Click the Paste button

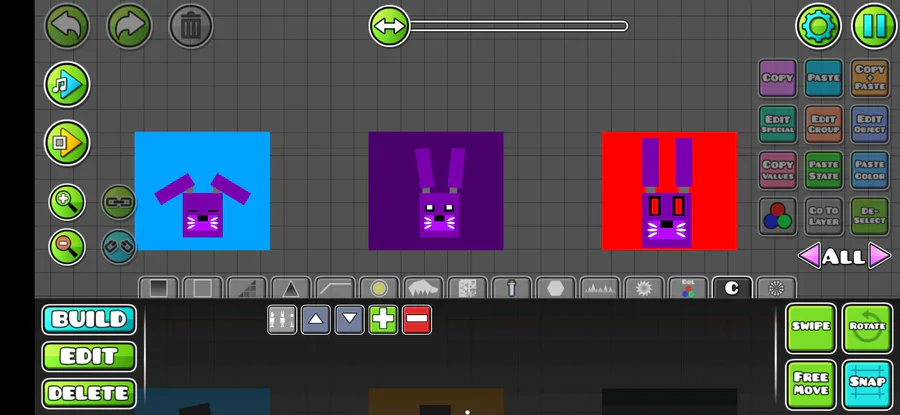[x=824, y=78]
